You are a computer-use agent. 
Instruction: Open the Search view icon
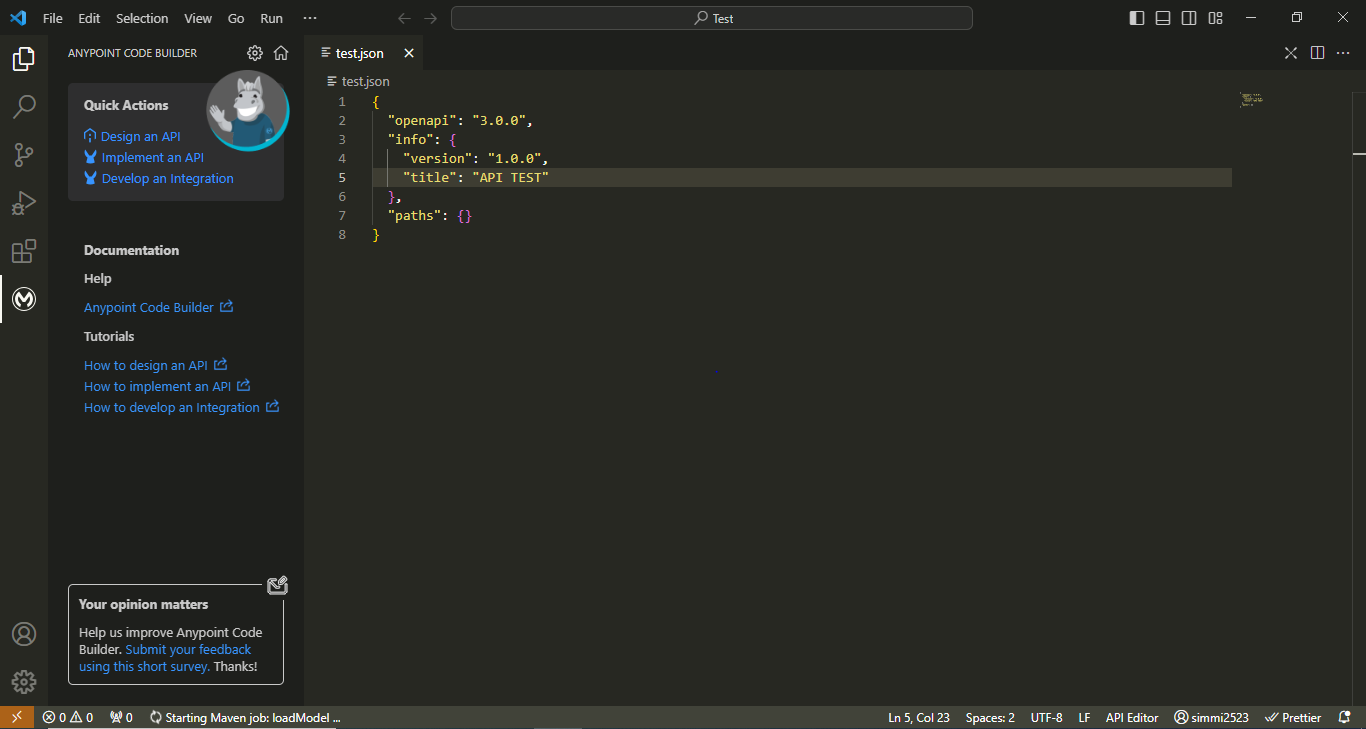(24, 107)
